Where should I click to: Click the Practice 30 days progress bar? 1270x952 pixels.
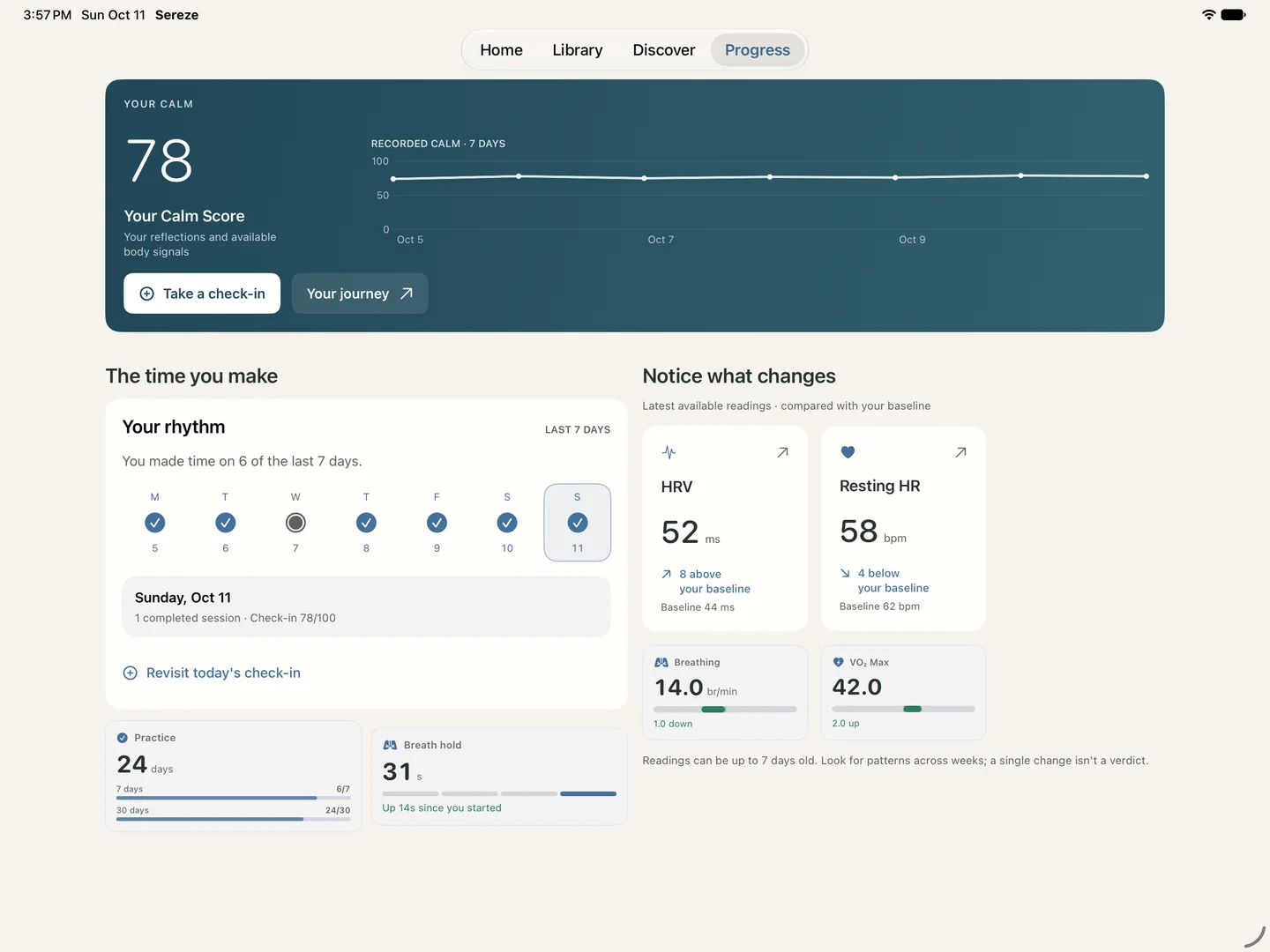233,819
